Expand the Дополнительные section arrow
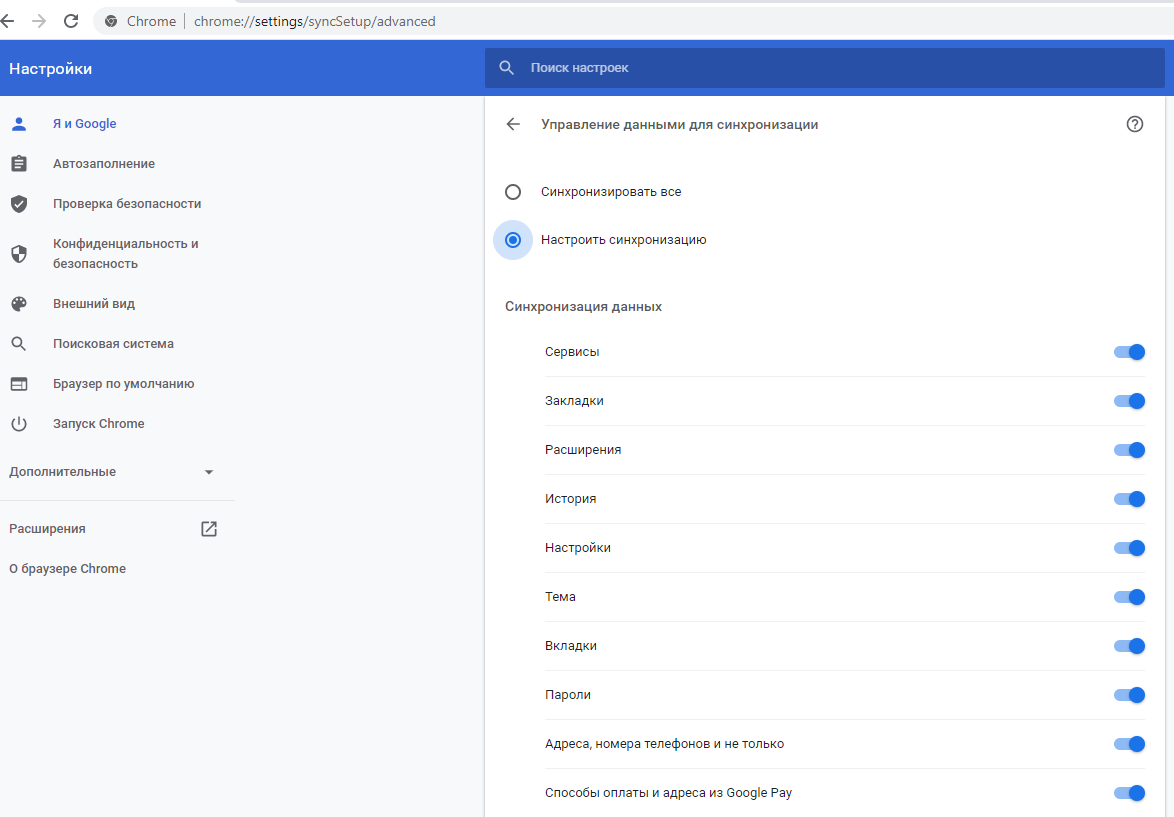This screenshot has width=1174, height=817. [x=209, y=472]
